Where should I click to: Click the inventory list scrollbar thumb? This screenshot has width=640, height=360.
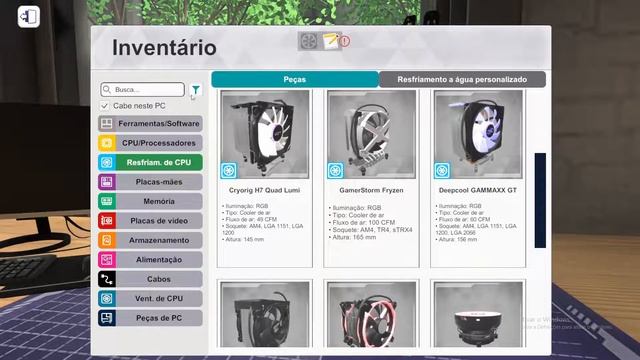pos(540,200)
